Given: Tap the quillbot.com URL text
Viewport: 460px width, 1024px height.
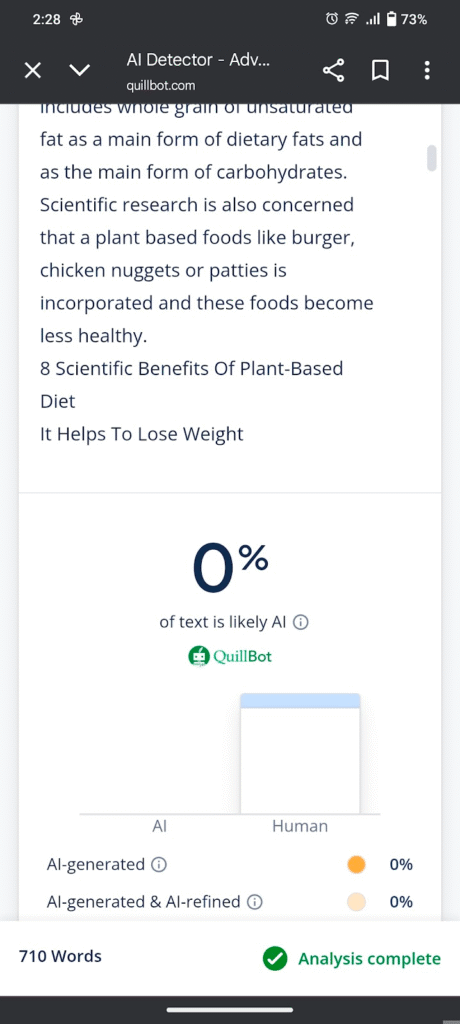Looking at the screenshot, I should tap(161, 86).
